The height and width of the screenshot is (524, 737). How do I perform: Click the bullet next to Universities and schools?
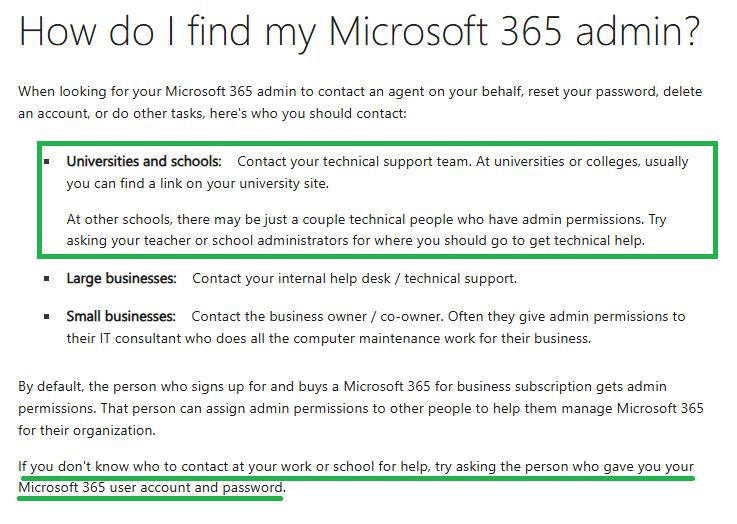point(47,162)
